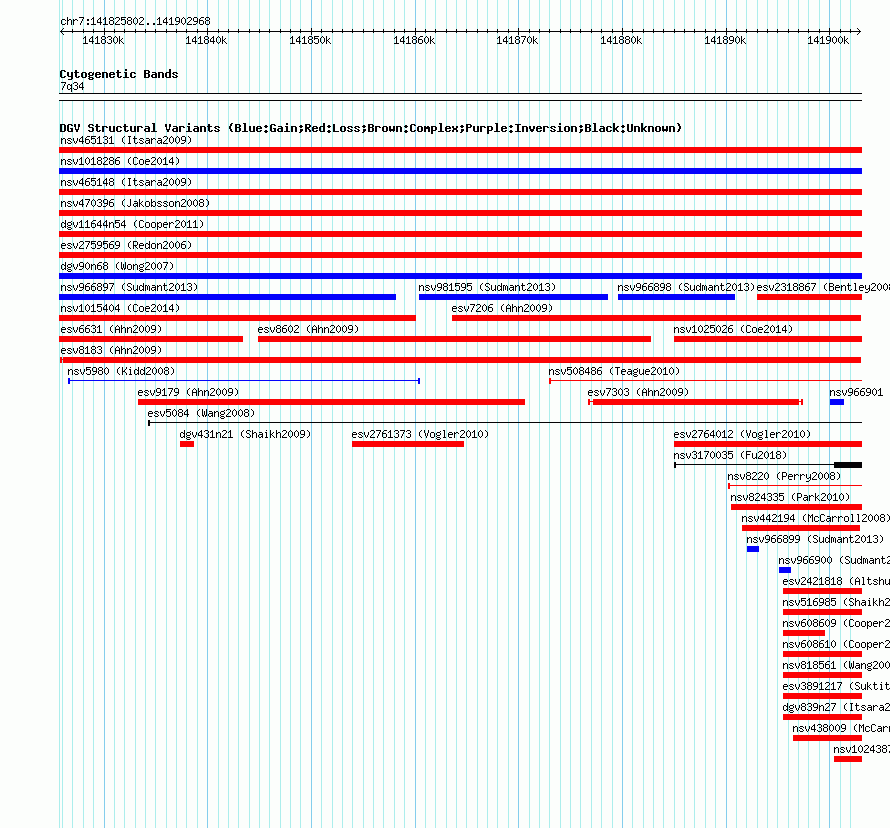Select esv7206 (Ahn2009) variant label

502,308
